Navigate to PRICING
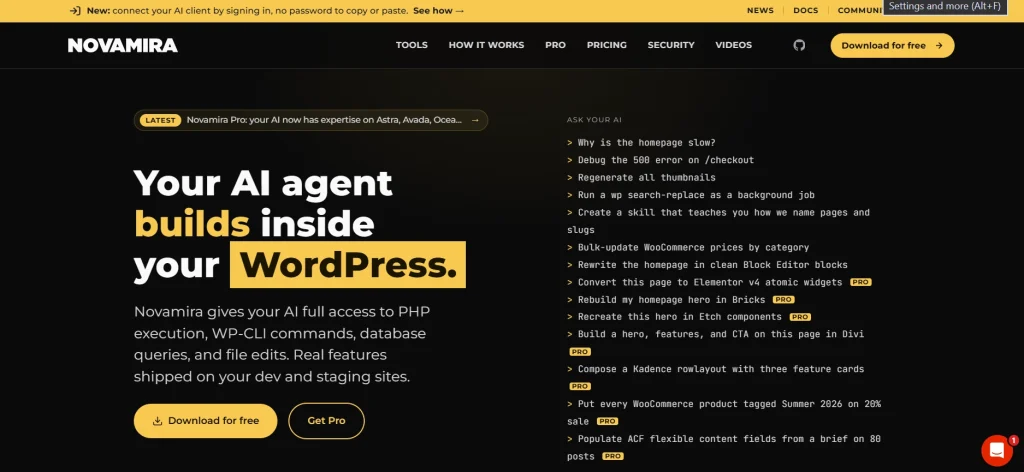The height and width of the screenshot is (472, 1024). point(606,45)
